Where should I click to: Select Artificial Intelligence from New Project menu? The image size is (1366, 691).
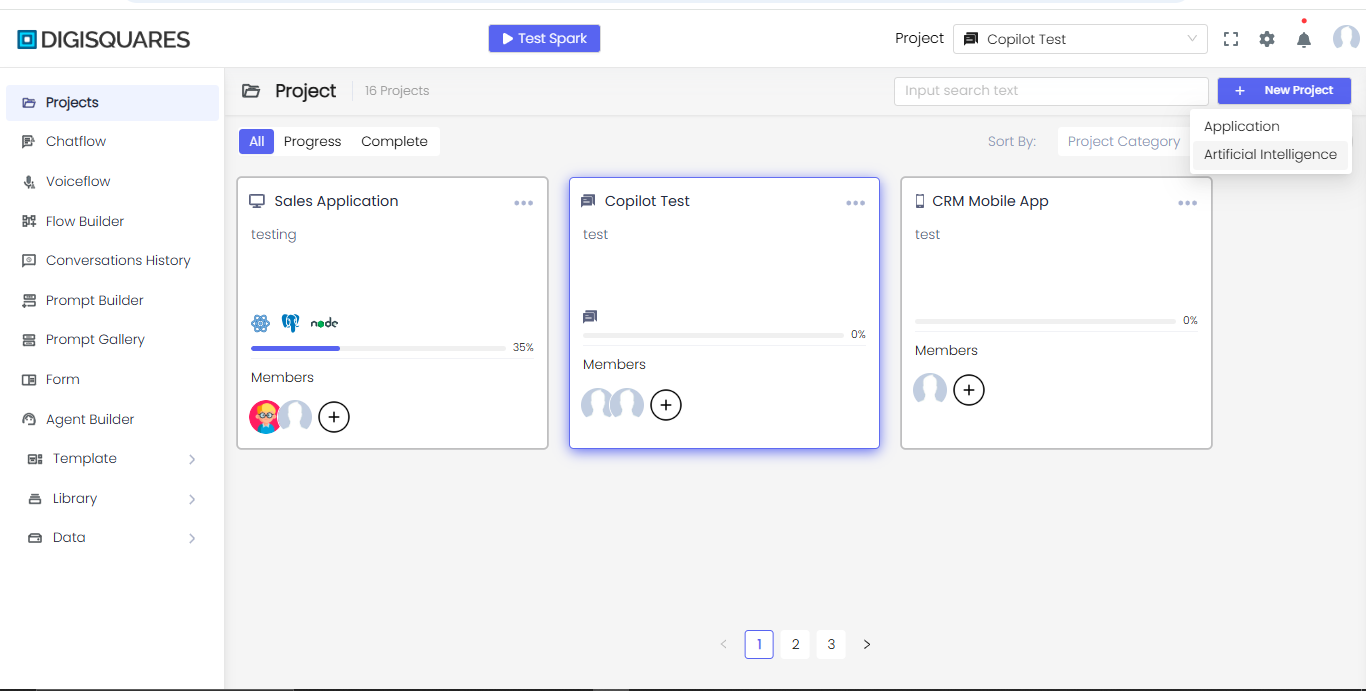1270,155
